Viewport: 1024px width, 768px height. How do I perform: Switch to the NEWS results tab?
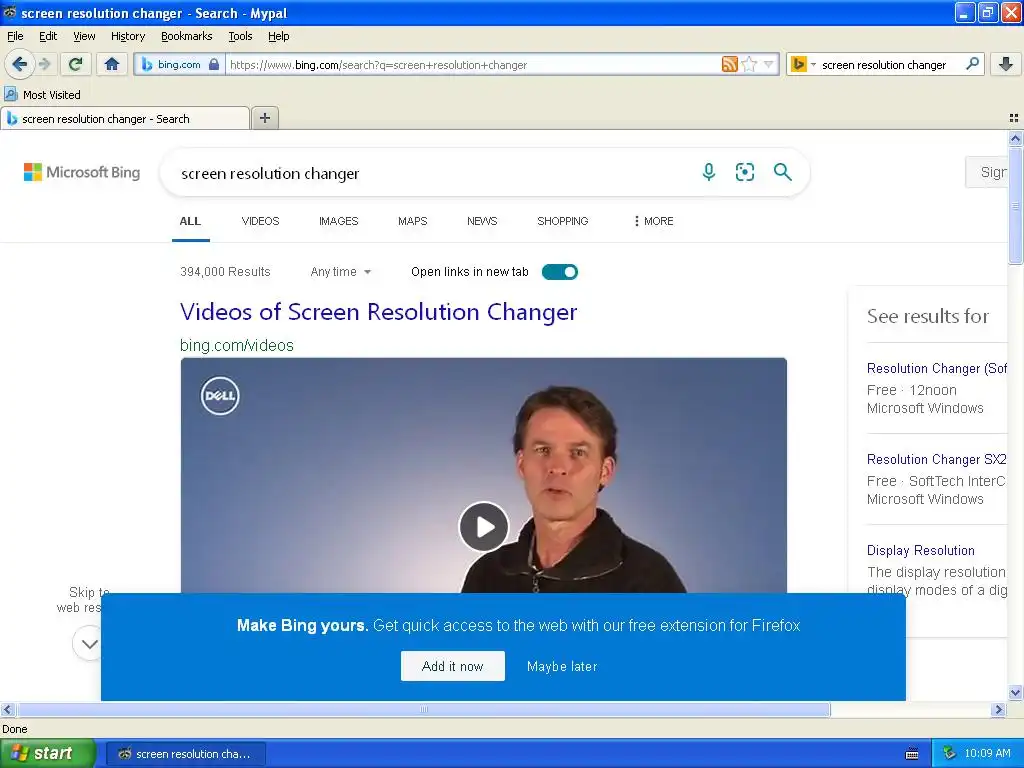pyautogui.click(x=482, y=221)
